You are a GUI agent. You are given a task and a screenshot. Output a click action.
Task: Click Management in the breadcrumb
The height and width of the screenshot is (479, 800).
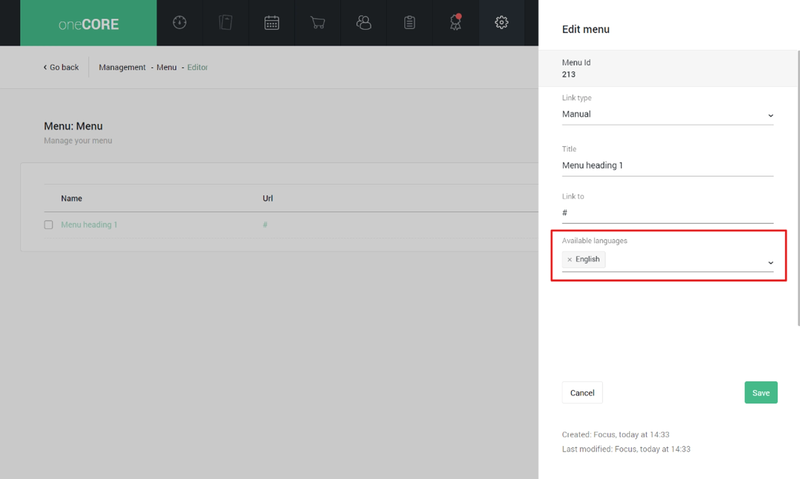tap(122, 68)
